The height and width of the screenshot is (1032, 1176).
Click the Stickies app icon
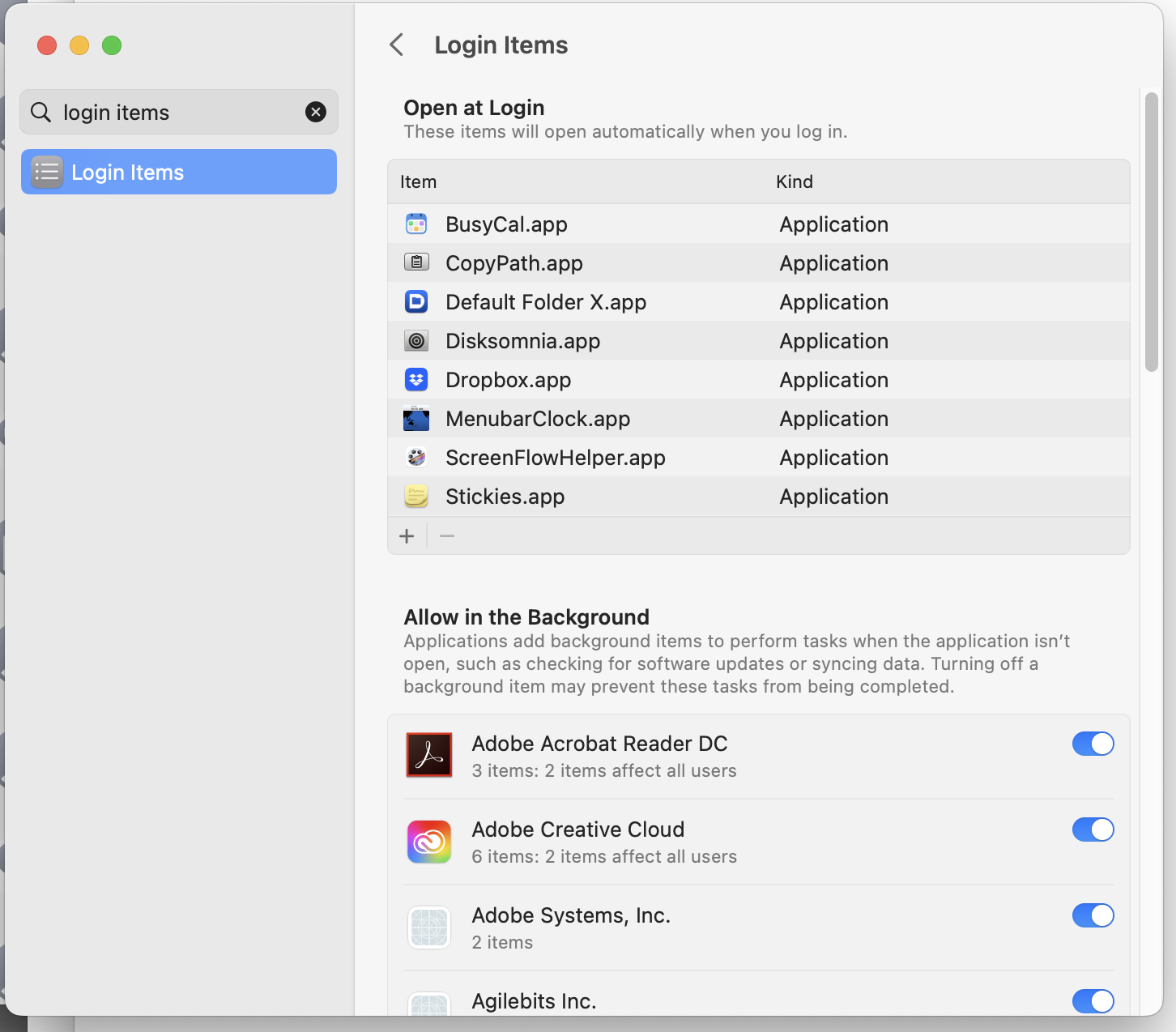(x=416, y=497)
